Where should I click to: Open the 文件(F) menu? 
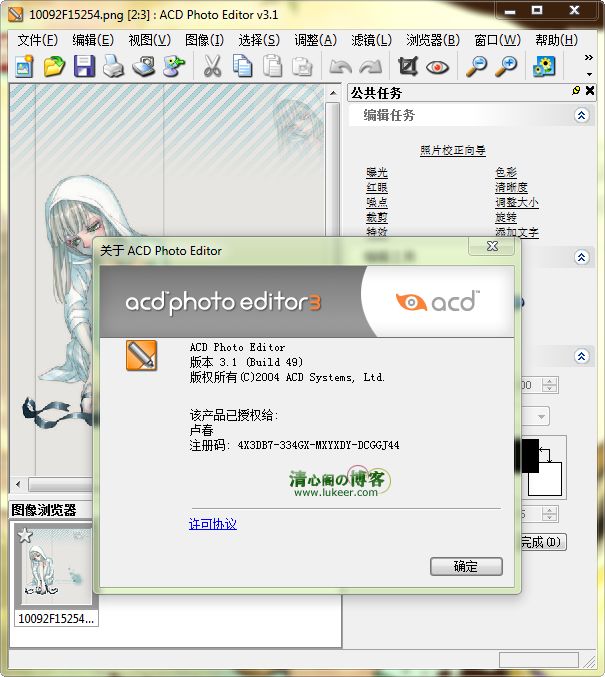tap(38, 40)
